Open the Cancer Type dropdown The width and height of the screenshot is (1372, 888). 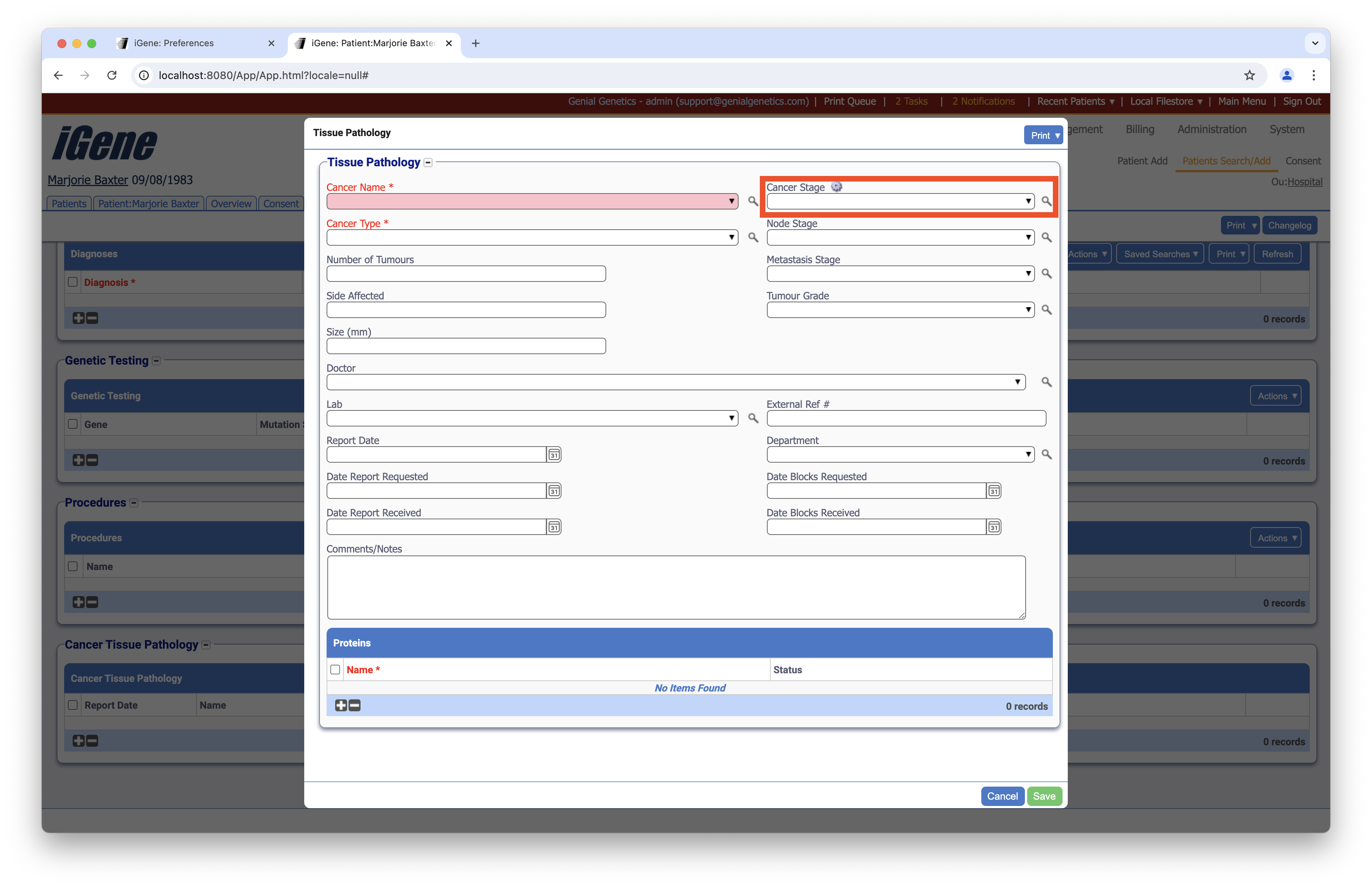tap(731, 237)
